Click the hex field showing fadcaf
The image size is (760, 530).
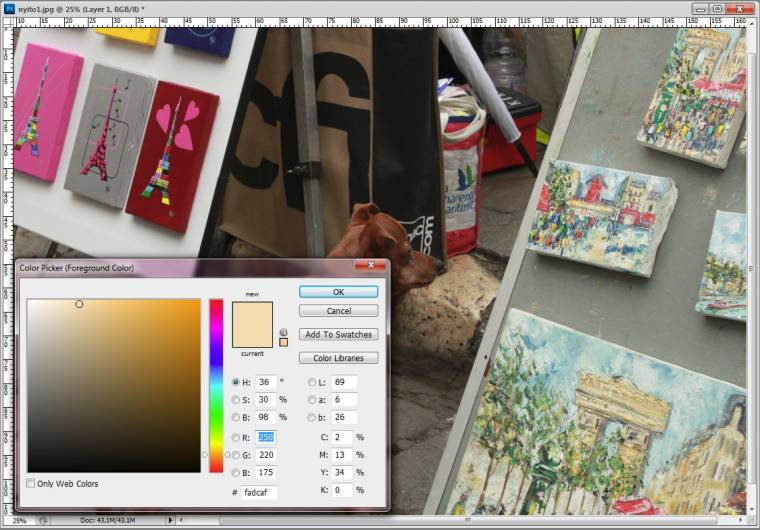click(259, 493)
